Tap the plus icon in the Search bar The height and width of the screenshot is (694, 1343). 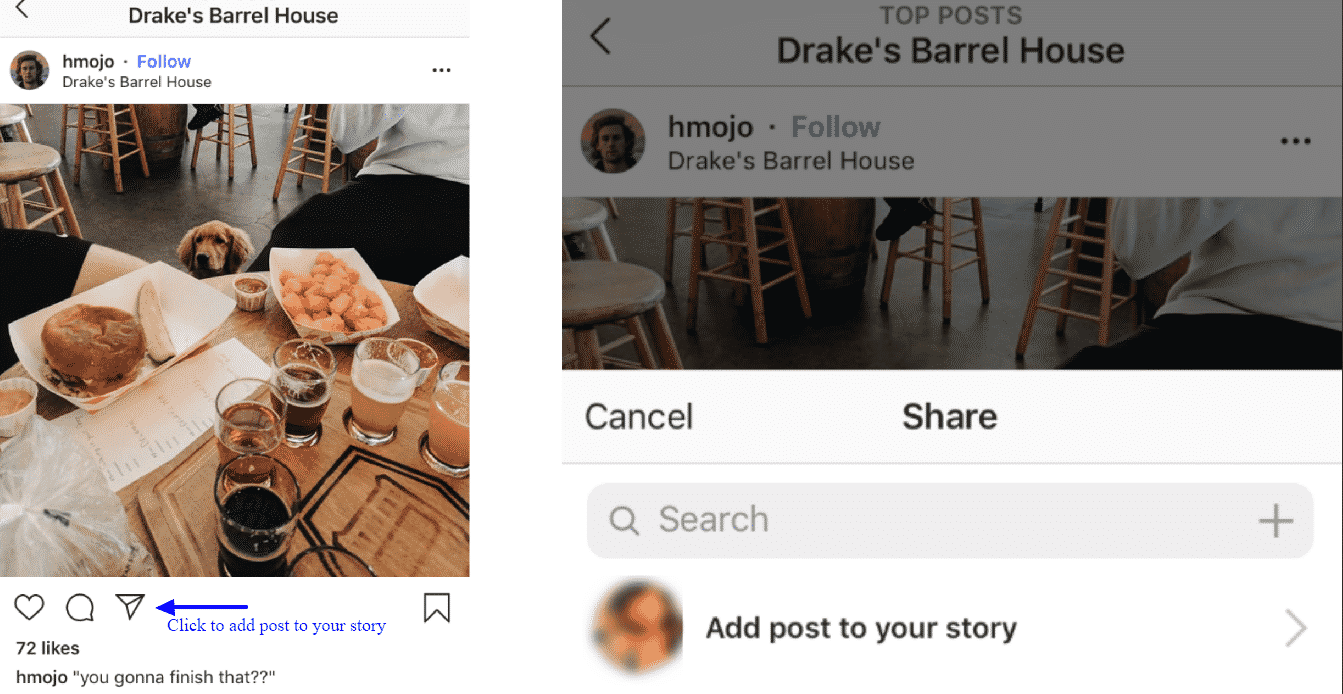pyautogui.click(x=1275, y=521)
